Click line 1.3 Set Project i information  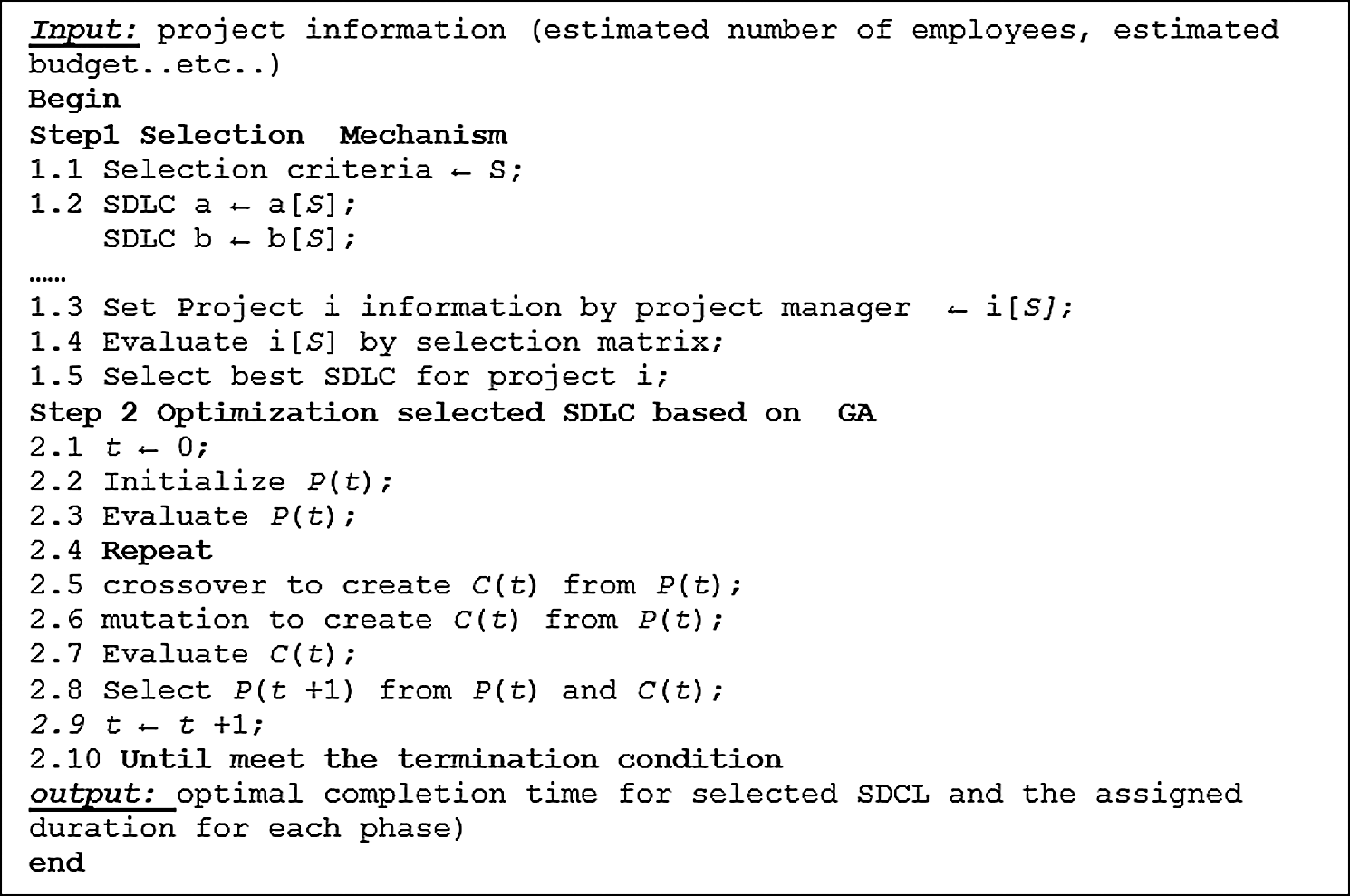coord(550,307)
